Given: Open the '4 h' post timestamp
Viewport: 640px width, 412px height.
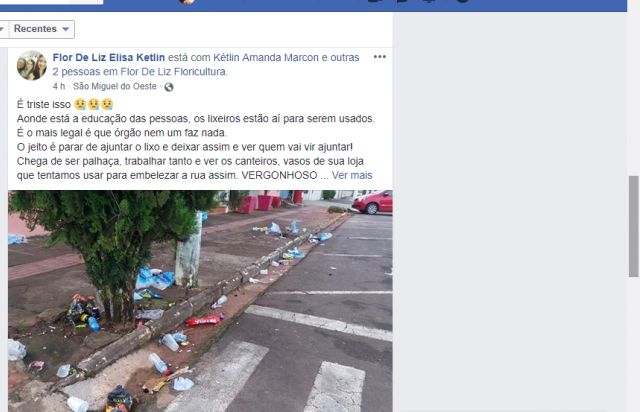Looking at the screenshot, I should 59,87.
